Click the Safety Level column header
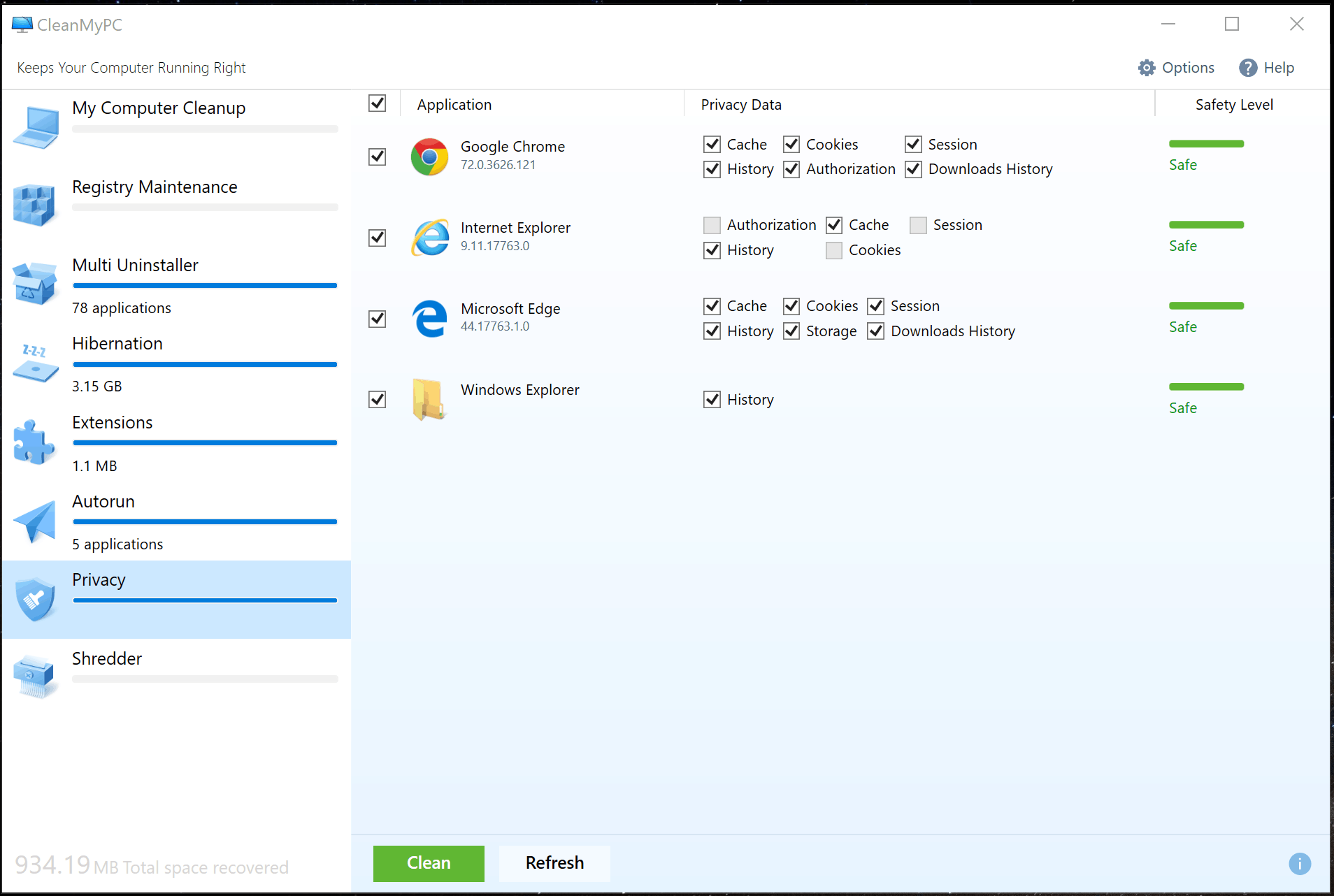This screenshot has height=896, width=1334. 1234,105
